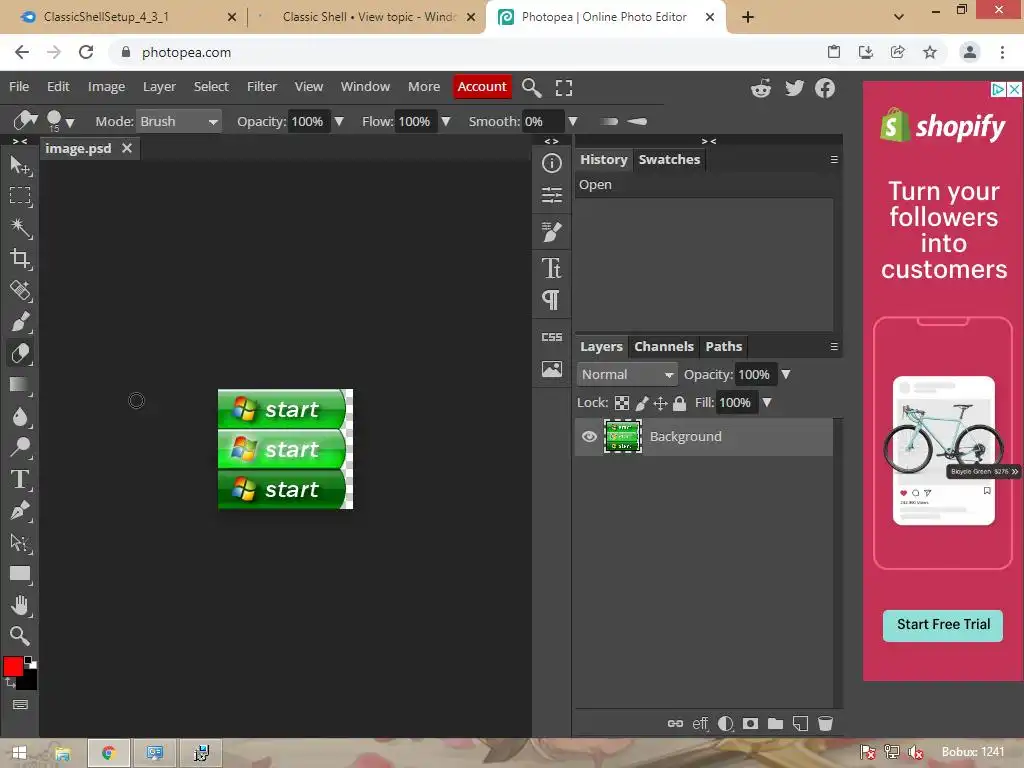Hide the Background layer with eye icon
The image size is (1024, 768).
pos(589,436)
